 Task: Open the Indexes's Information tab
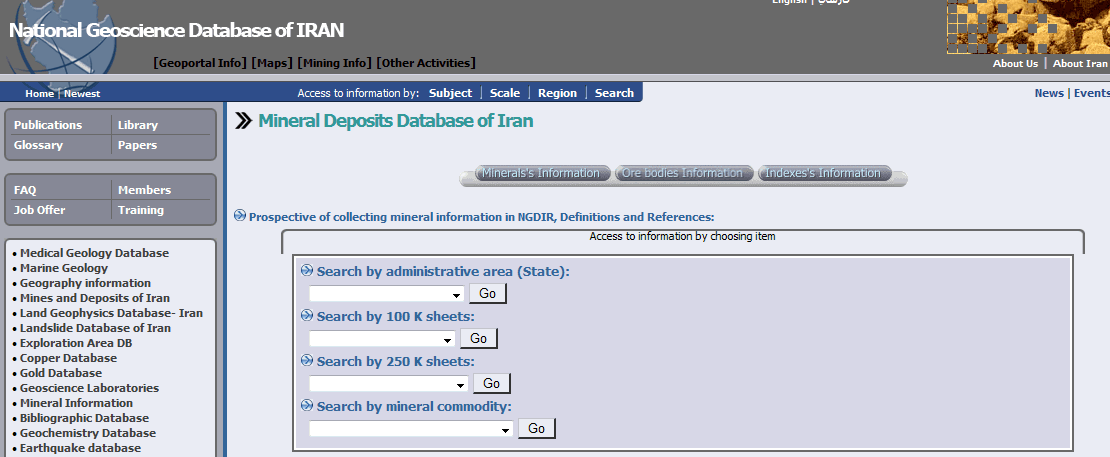tap(823, 173)
